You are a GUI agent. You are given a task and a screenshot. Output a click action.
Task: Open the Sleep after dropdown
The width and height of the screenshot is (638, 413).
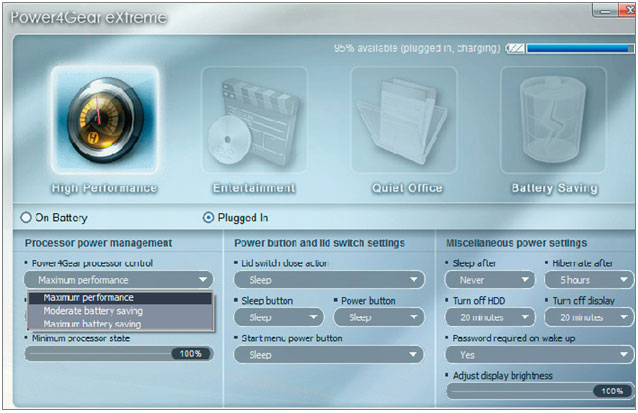click(x=490, y=280)
